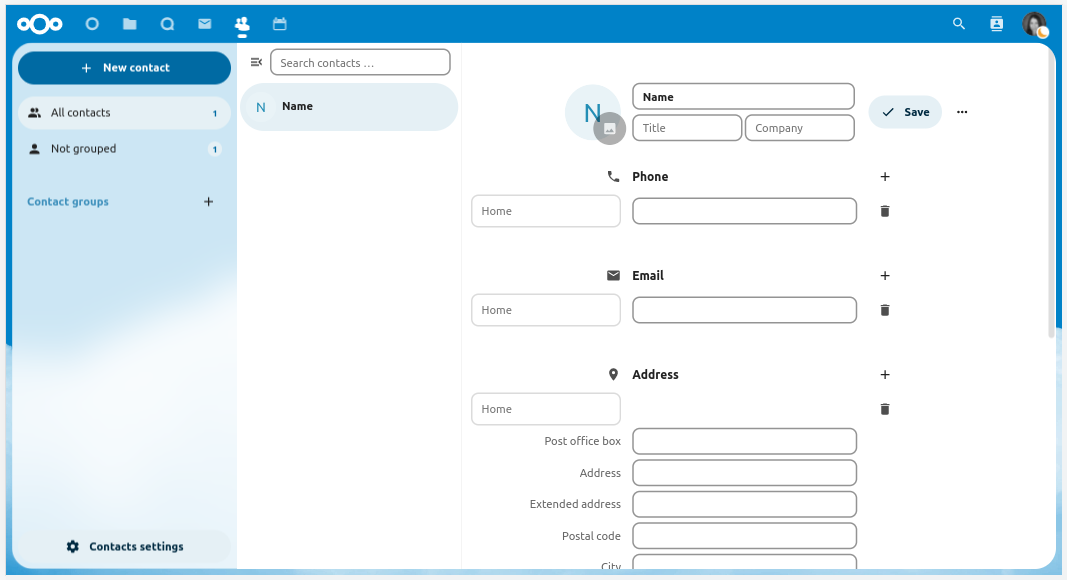1067x580 pixels.
Task: Toggle the contacts list navigation icon
Action: coord(256,62)
